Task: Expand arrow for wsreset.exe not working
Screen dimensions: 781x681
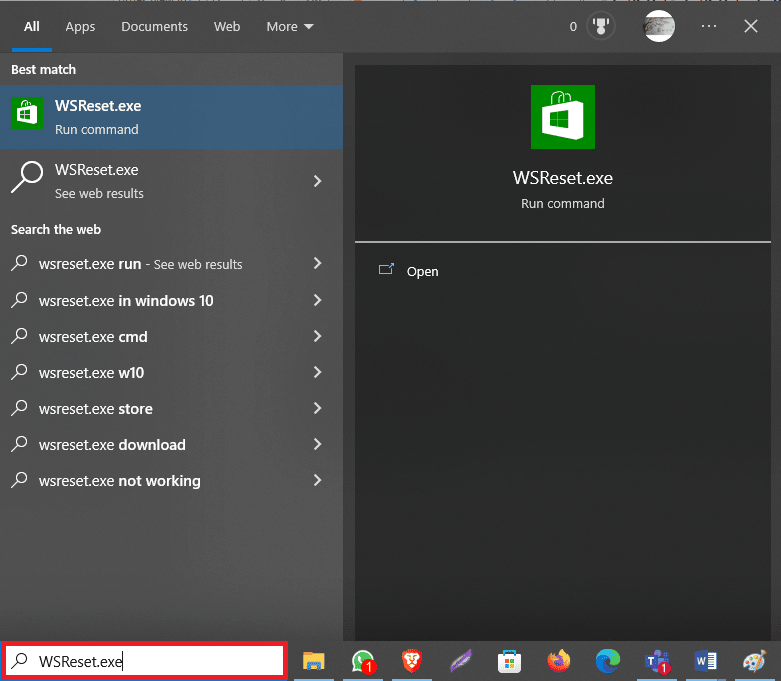Action: point(317,480)
